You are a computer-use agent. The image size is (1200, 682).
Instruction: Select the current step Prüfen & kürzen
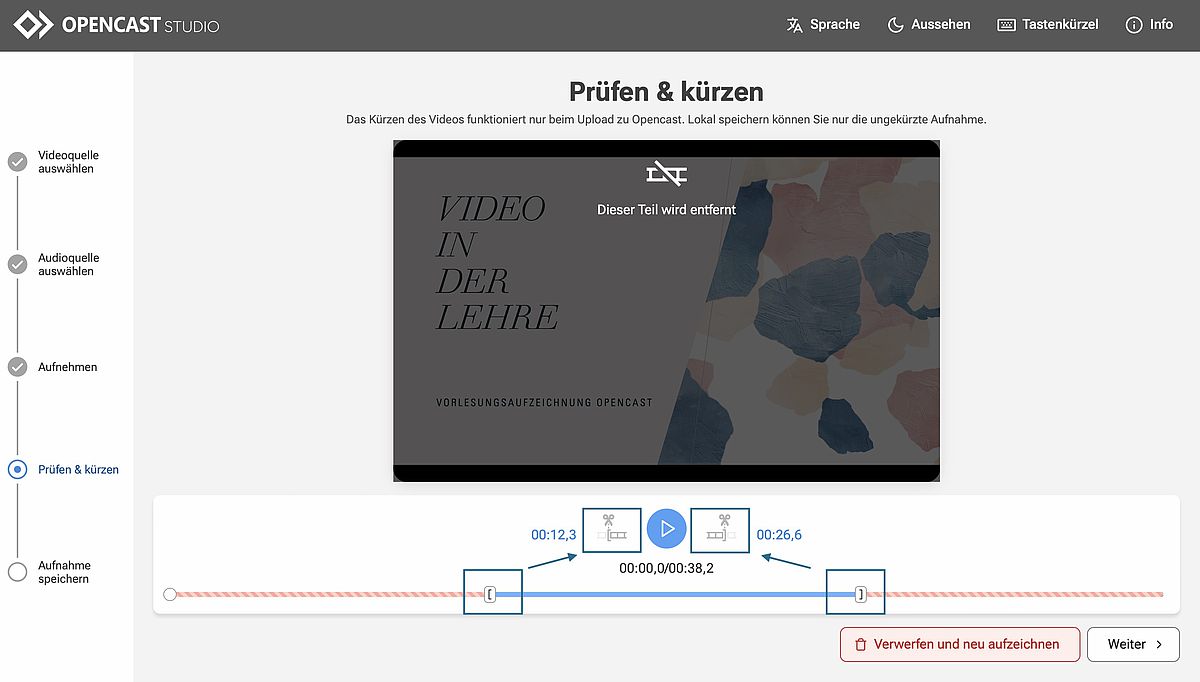click(78, 469)
